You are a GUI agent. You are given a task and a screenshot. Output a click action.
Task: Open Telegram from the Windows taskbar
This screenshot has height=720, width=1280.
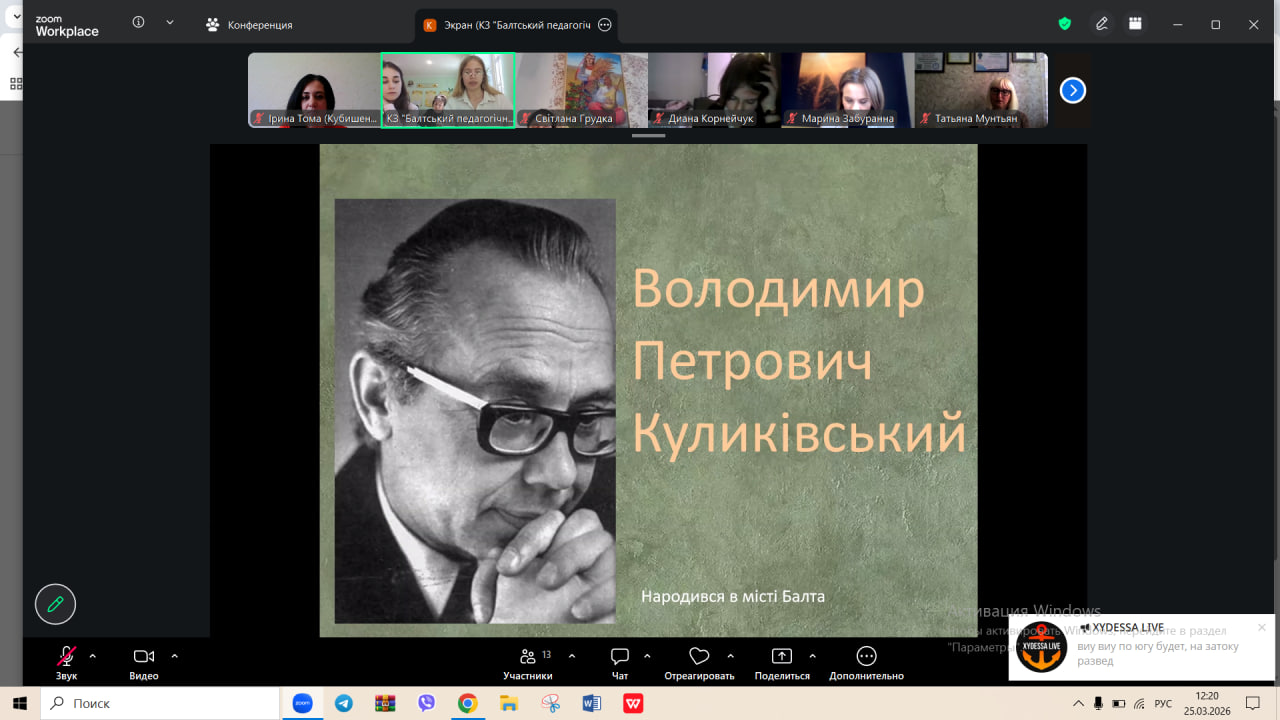click(x=344, y=703)
